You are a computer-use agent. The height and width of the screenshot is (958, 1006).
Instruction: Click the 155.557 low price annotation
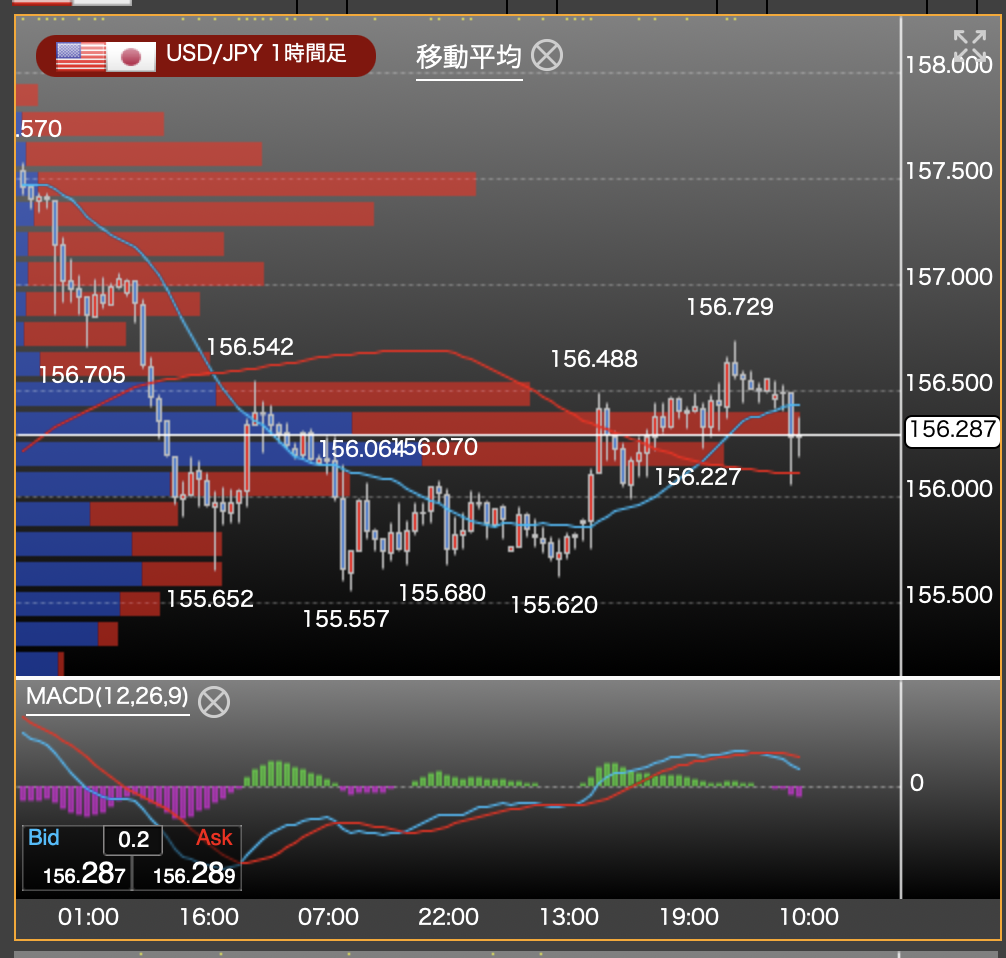point(345,619)
